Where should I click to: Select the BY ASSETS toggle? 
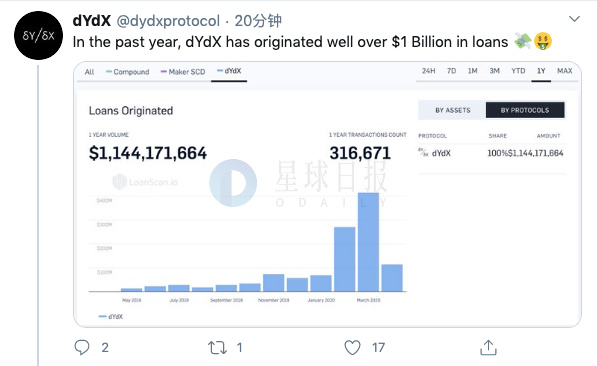click(x=452, y=110)
